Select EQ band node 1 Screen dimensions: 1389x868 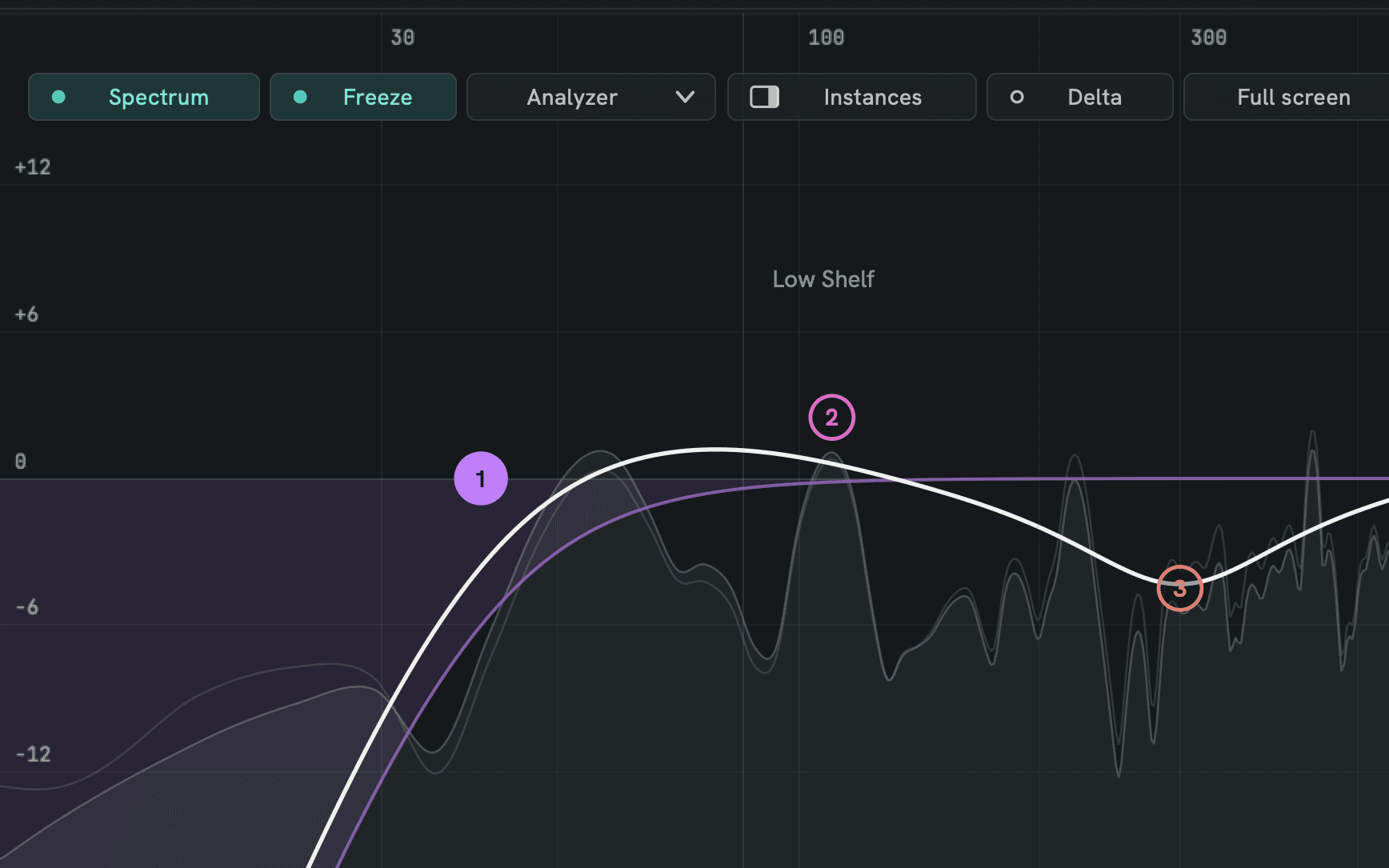point(481,478)
